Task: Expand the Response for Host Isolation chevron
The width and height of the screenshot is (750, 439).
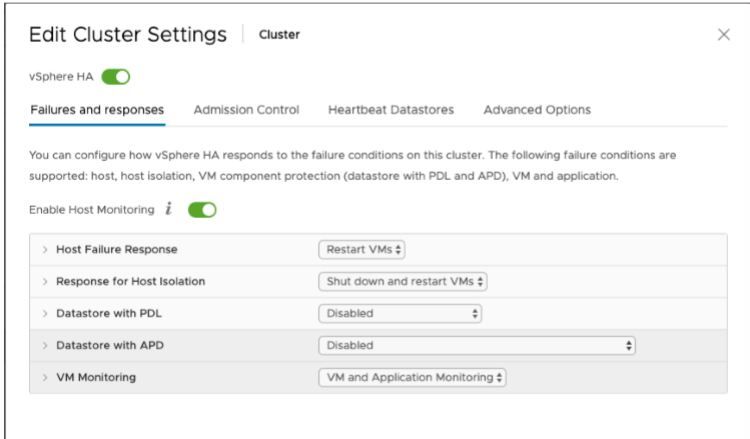Action: tap(45, 281)
